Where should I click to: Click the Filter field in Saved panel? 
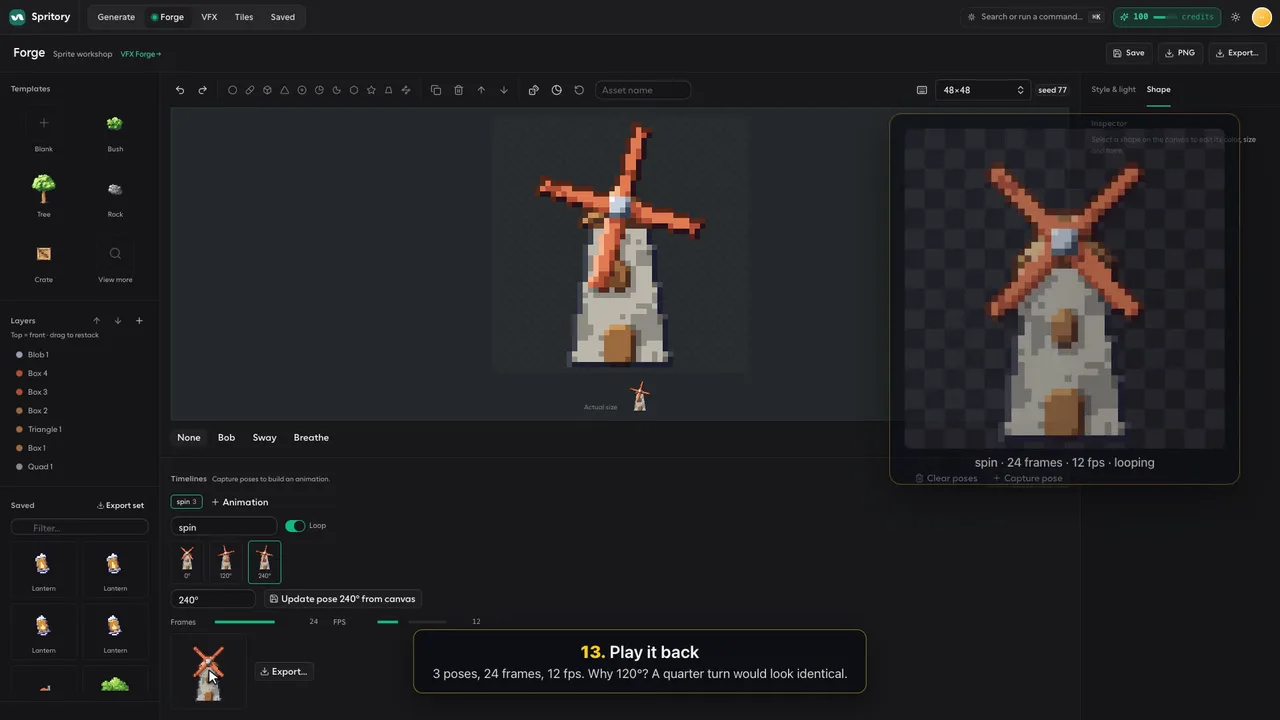(x=80, y=528)
